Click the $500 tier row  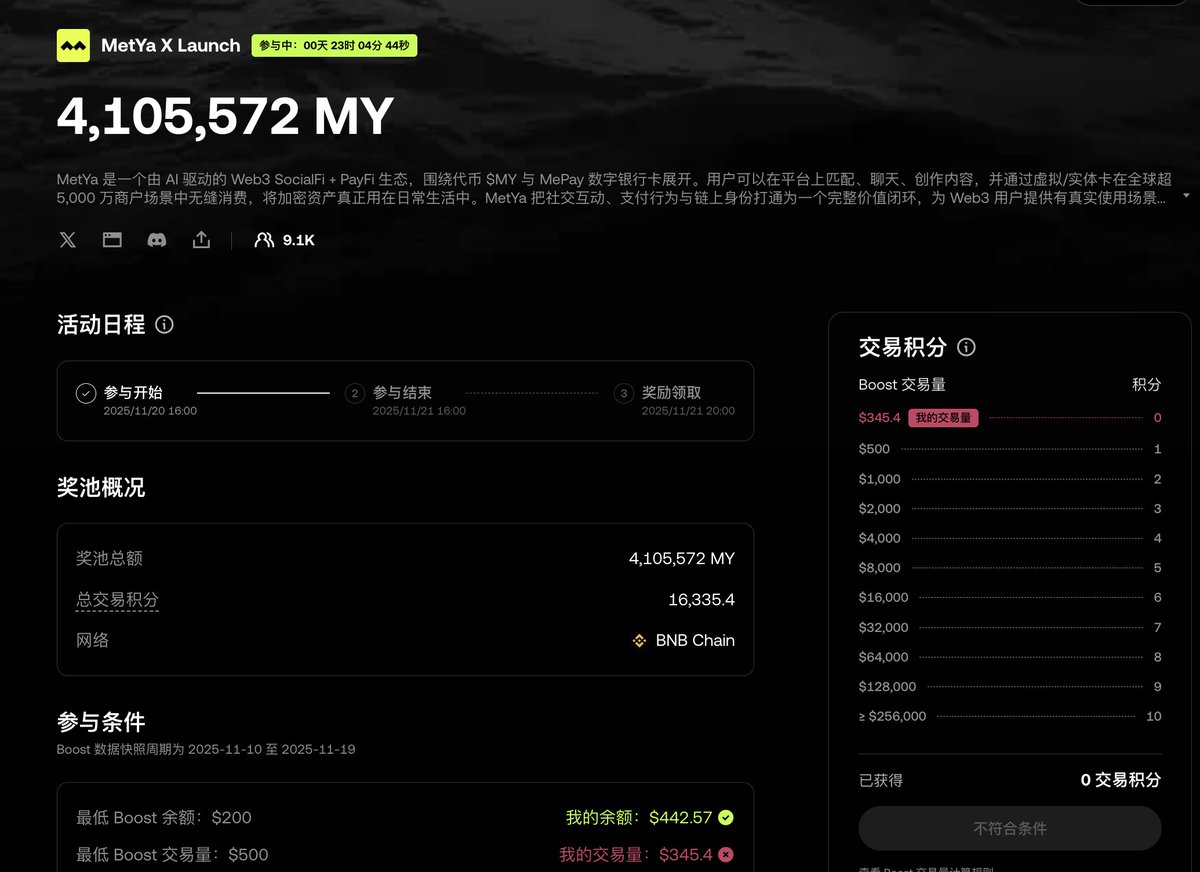click(1010, 449)
